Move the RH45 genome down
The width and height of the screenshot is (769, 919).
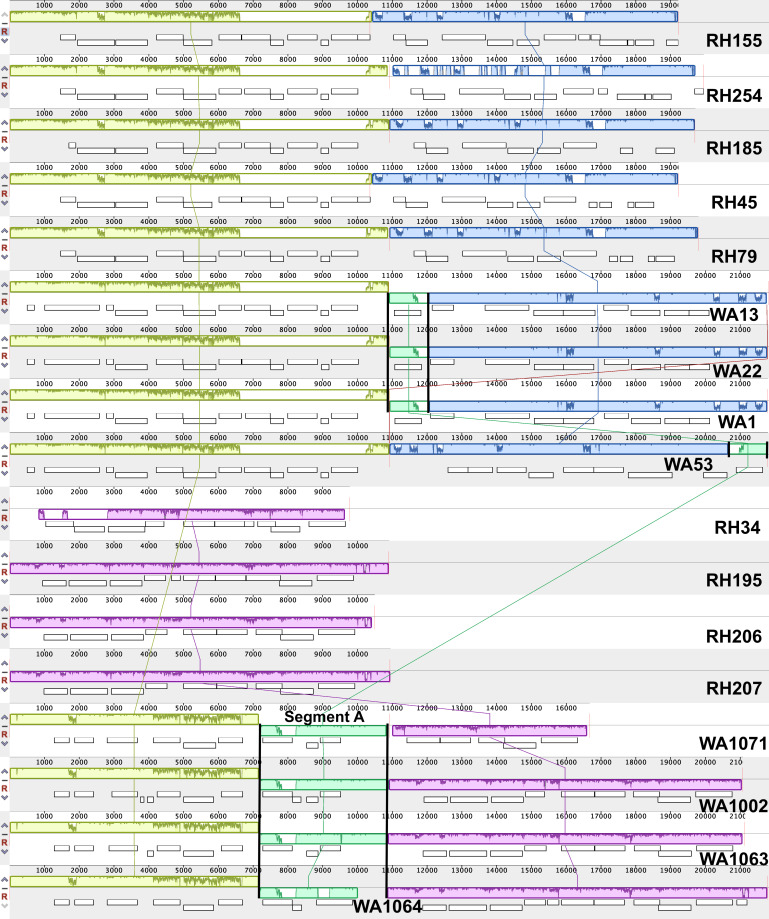[x=4, y=203]
